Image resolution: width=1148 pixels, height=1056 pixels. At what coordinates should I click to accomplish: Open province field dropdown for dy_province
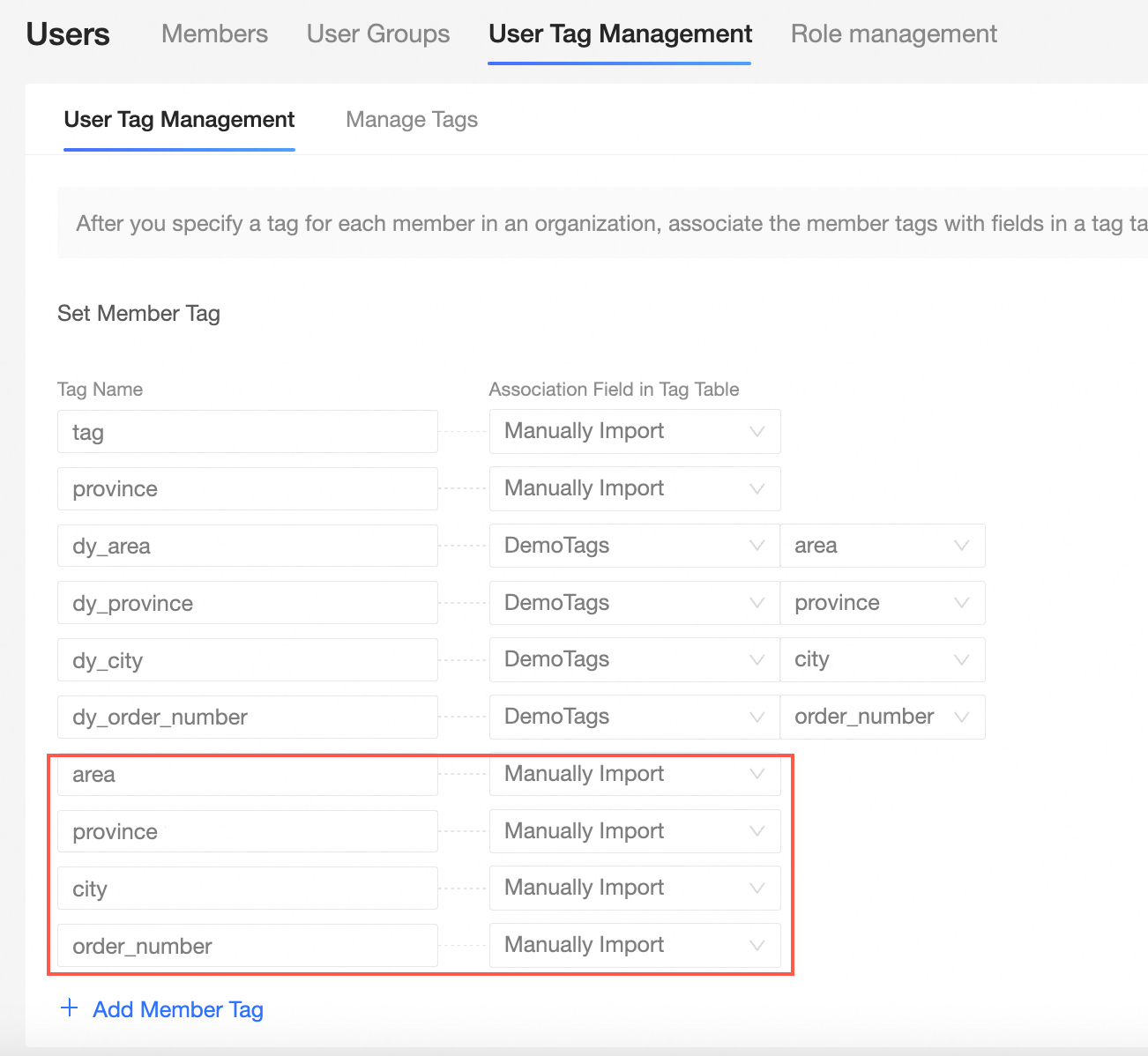pyautogui.click(x=882, y=603)
